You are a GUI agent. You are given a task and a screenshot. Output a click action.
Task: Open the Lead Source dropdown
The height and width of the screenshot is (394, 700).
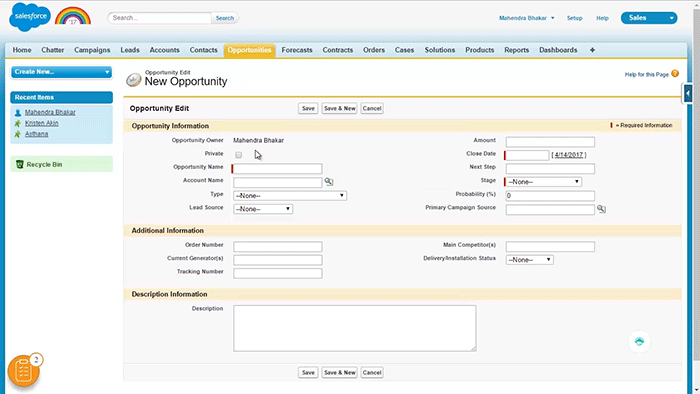[263, 209]
